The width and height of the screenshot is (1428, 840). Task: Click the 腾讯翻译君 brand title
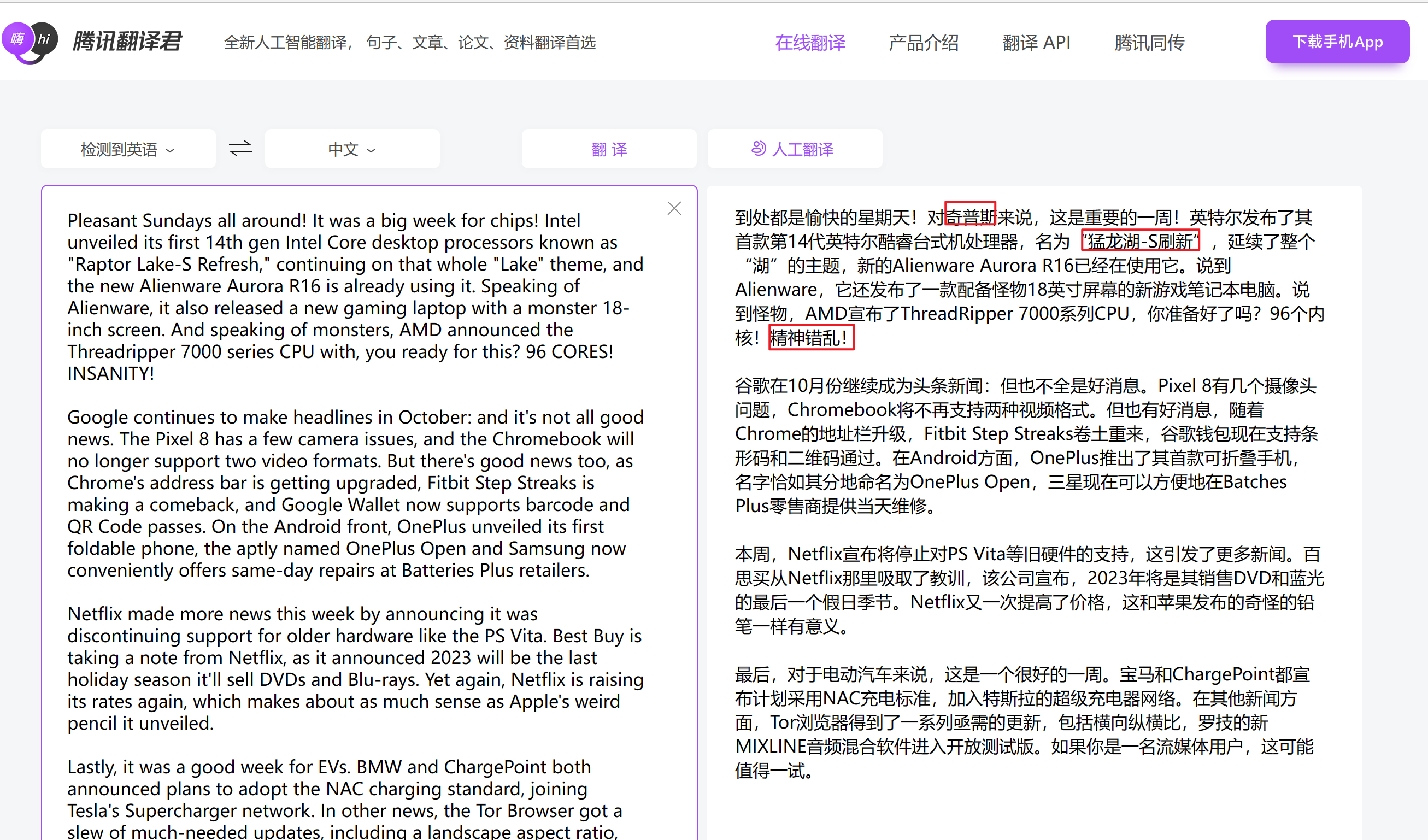(127, 42)
